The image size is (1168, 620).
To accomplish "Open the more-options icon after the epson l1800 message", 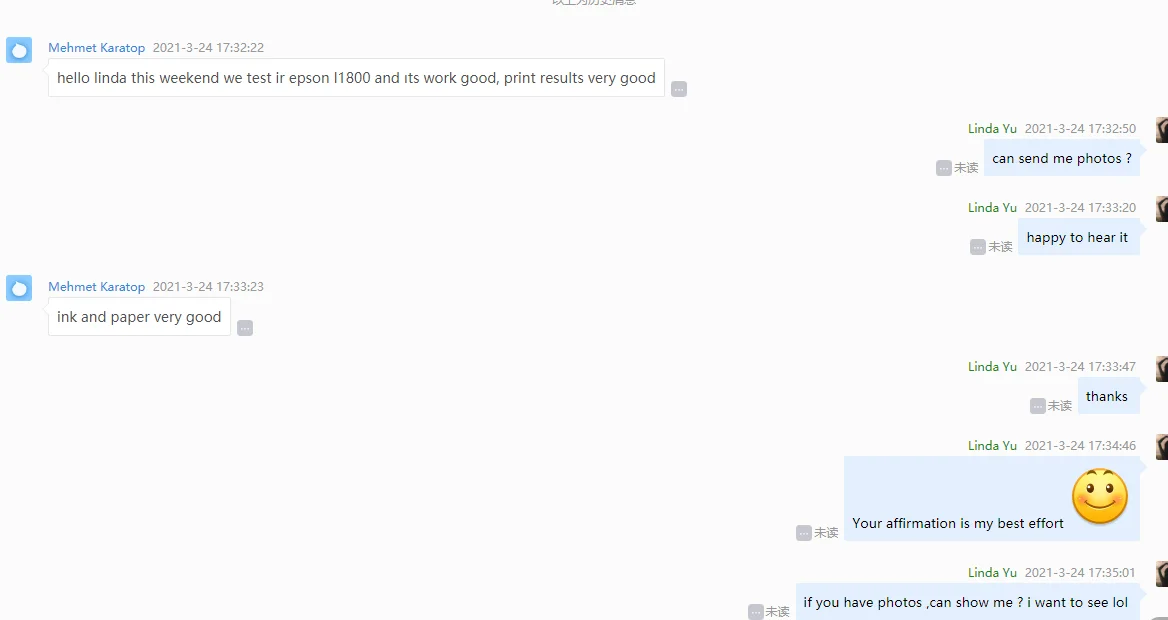I will (x=679, y=89).
